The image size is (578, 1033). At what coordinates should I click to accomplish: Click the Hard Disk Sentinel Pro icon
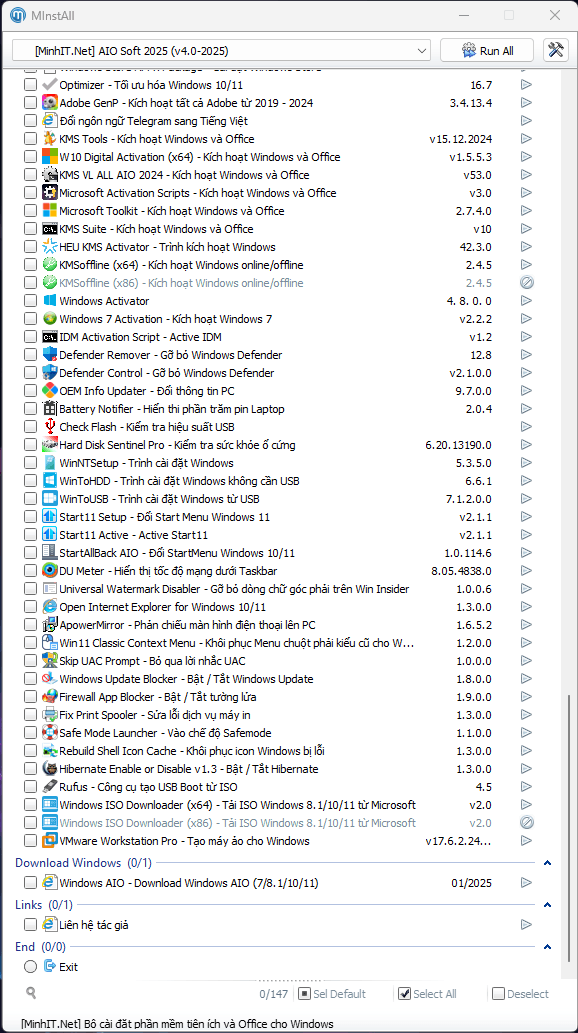tap(49, 445)
